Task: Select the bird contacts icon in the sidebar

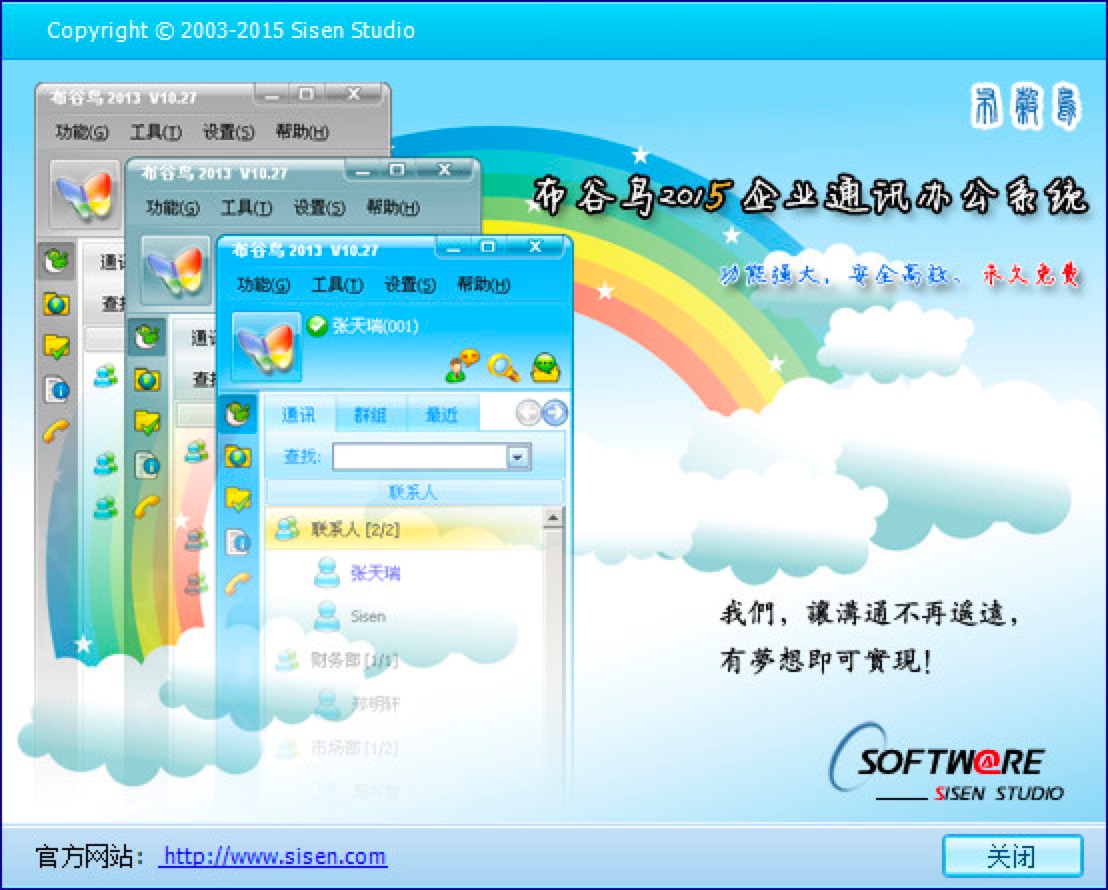Action: [237, 411]
